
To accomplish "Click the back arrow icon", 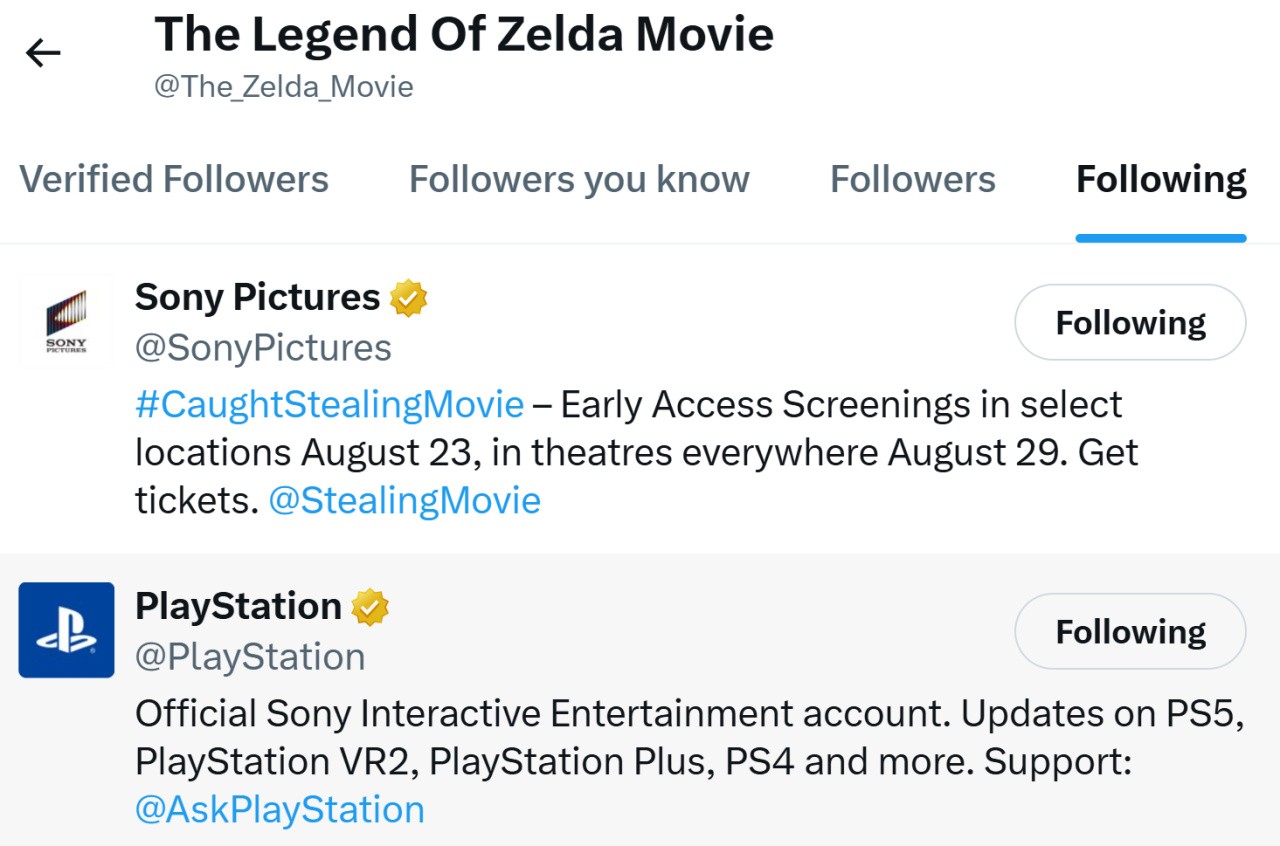I will pyautogui.click(x=43, y=53).
